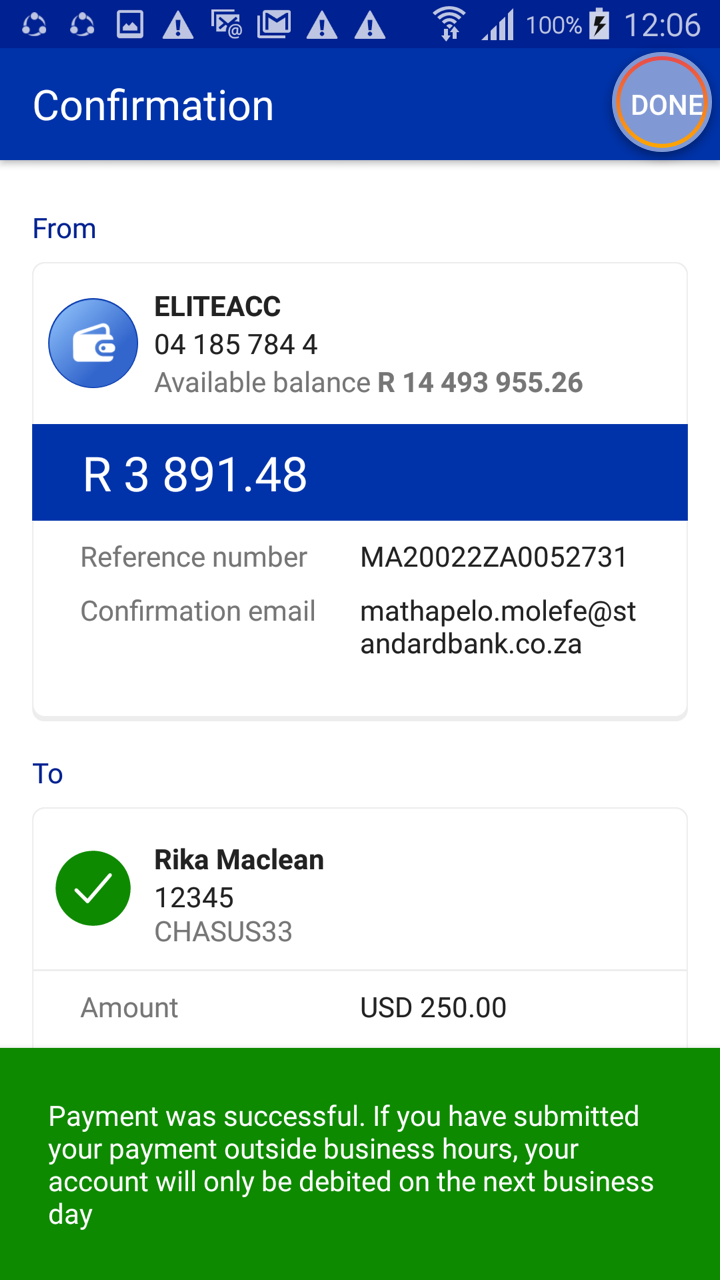Tap the mobile signal strength icon
The width and height of the screenshot is (720, 1280).
(x=497, y=24)
